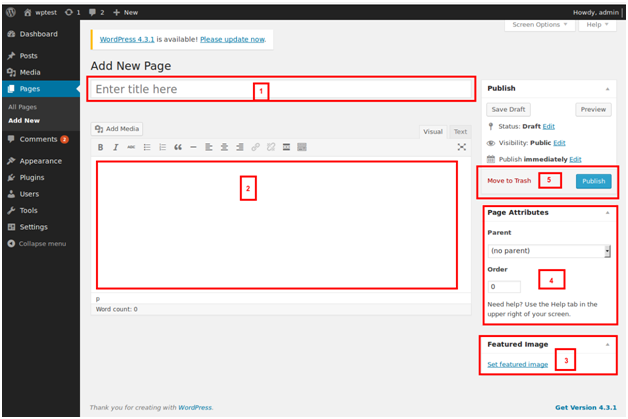Open the Dashboard menu
Viewport: 628px width, 419px height.
pos(41,34)
